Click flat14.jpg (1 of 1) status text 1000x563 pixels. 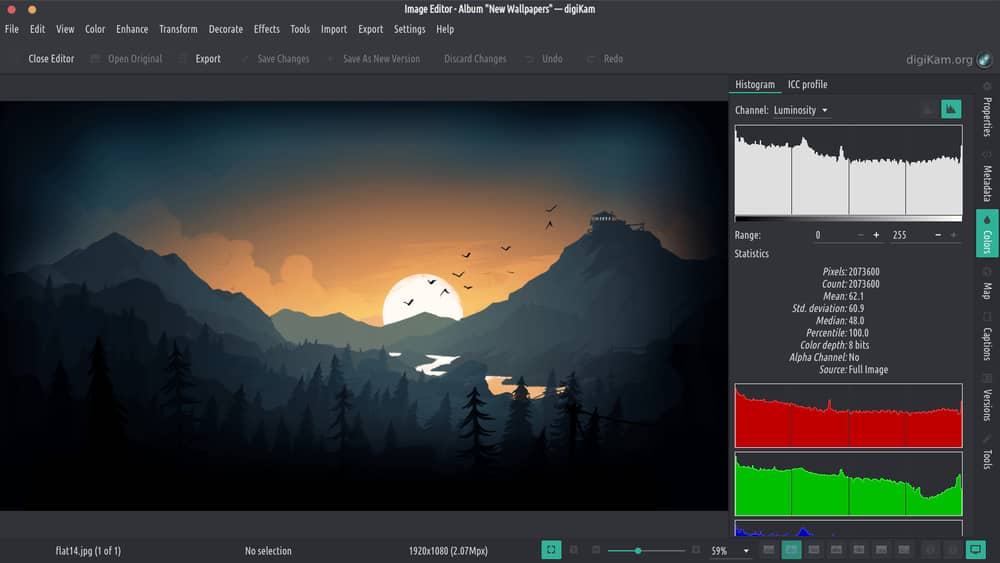click(88, 551)
